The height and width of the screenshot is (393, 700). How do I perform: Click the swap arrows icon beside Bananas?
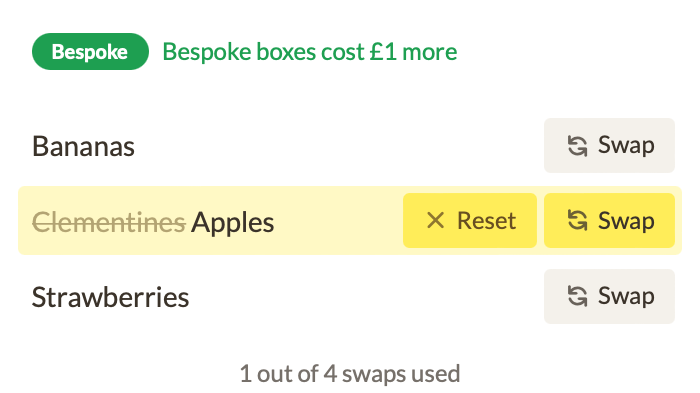(577, 146)
